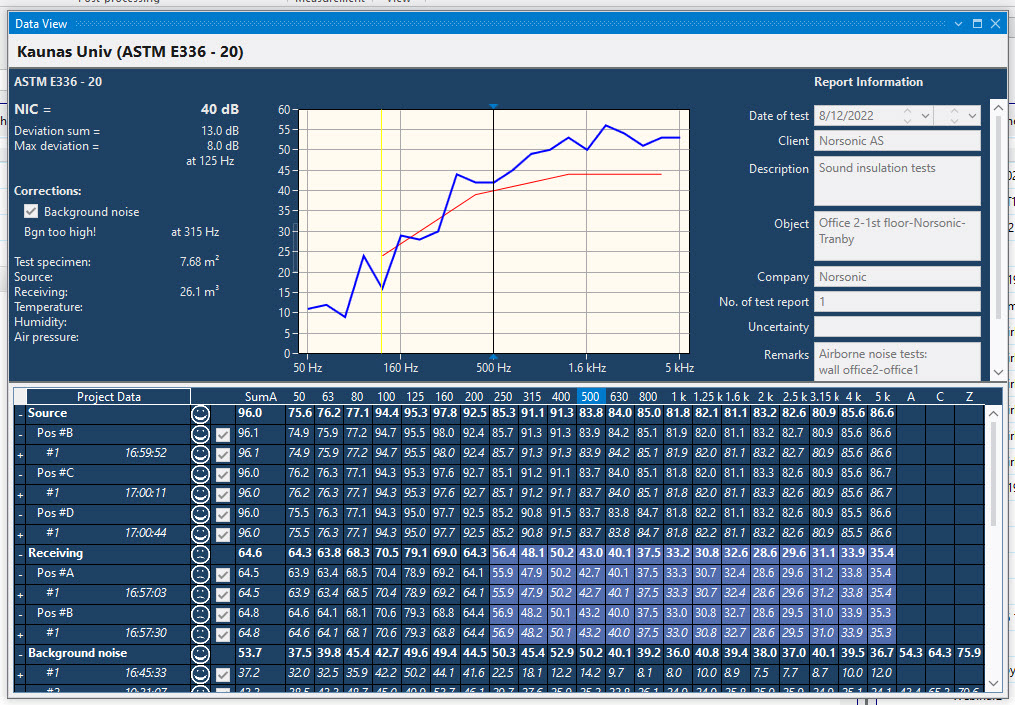Image resolution: width=1015 pixels, height=705 pixels.
Task: Click inside the Uncertainty input field
Action: click(896, 327)
